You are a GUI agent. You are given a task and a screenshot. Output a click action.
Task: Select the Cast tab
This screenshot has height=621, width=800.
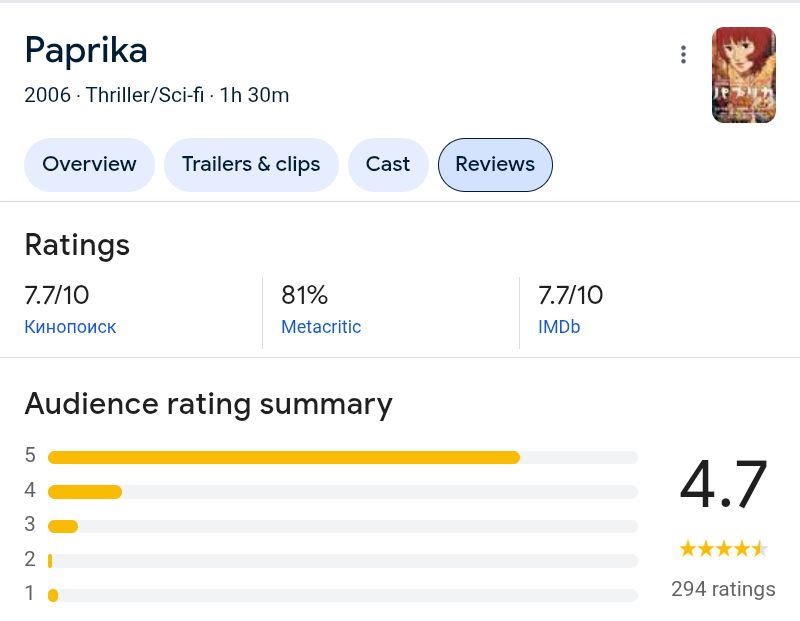(388, 165)
